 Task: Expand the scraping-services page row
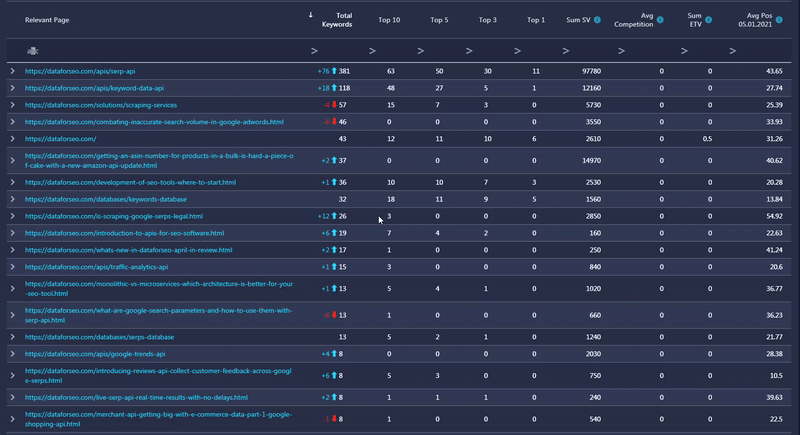pyautogui.click(x=13, y=105)
